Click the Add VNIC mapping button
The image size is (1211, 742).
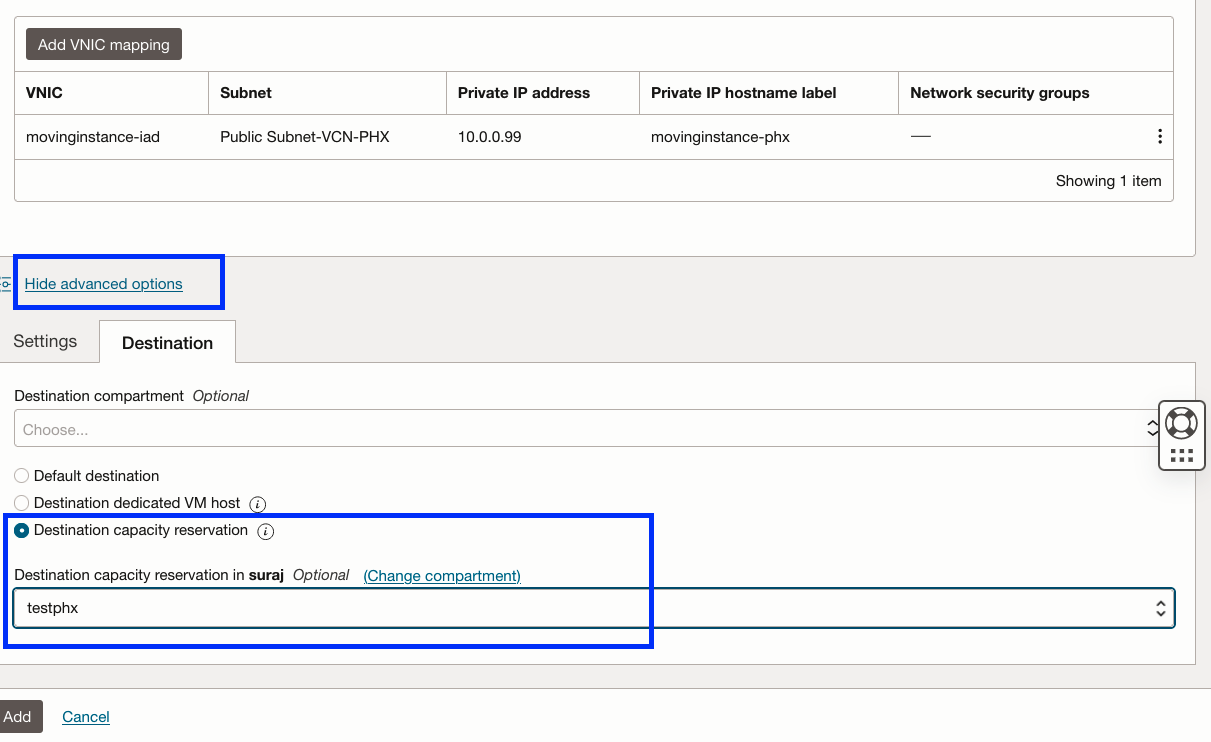tap(104, 44)
